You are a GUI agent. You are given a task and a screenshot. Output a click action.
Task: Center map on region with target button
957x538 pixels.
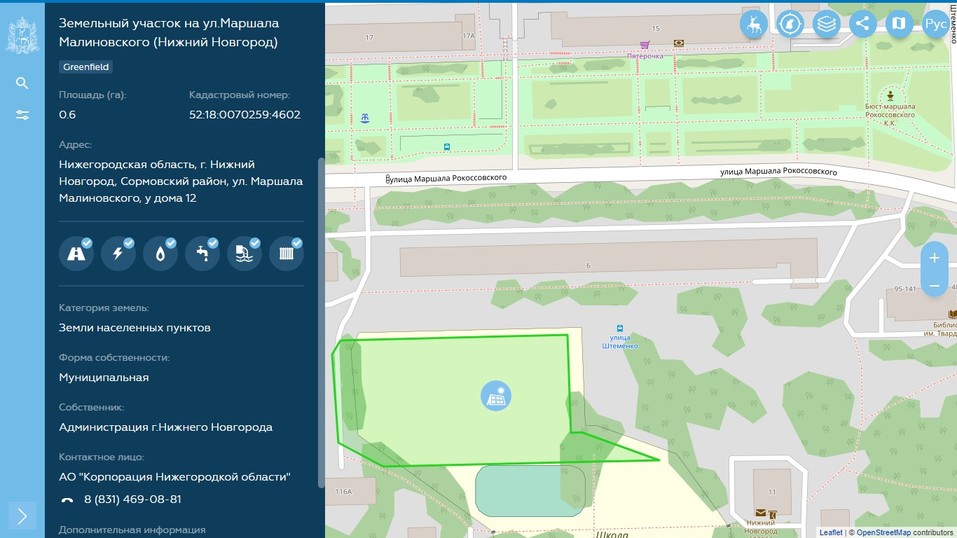pyautogui.click(x=790, y=24)
